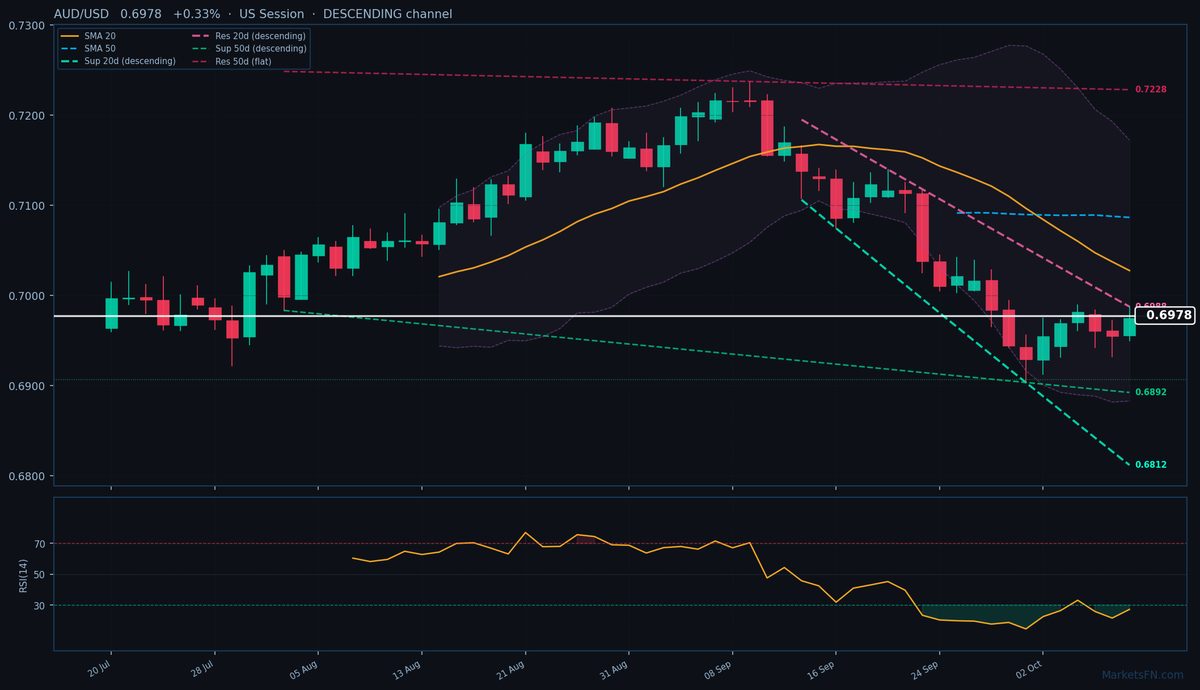1200x690 pixels.
Task: Click the AUD/USD symbol in the chart title
Action: 82,14
